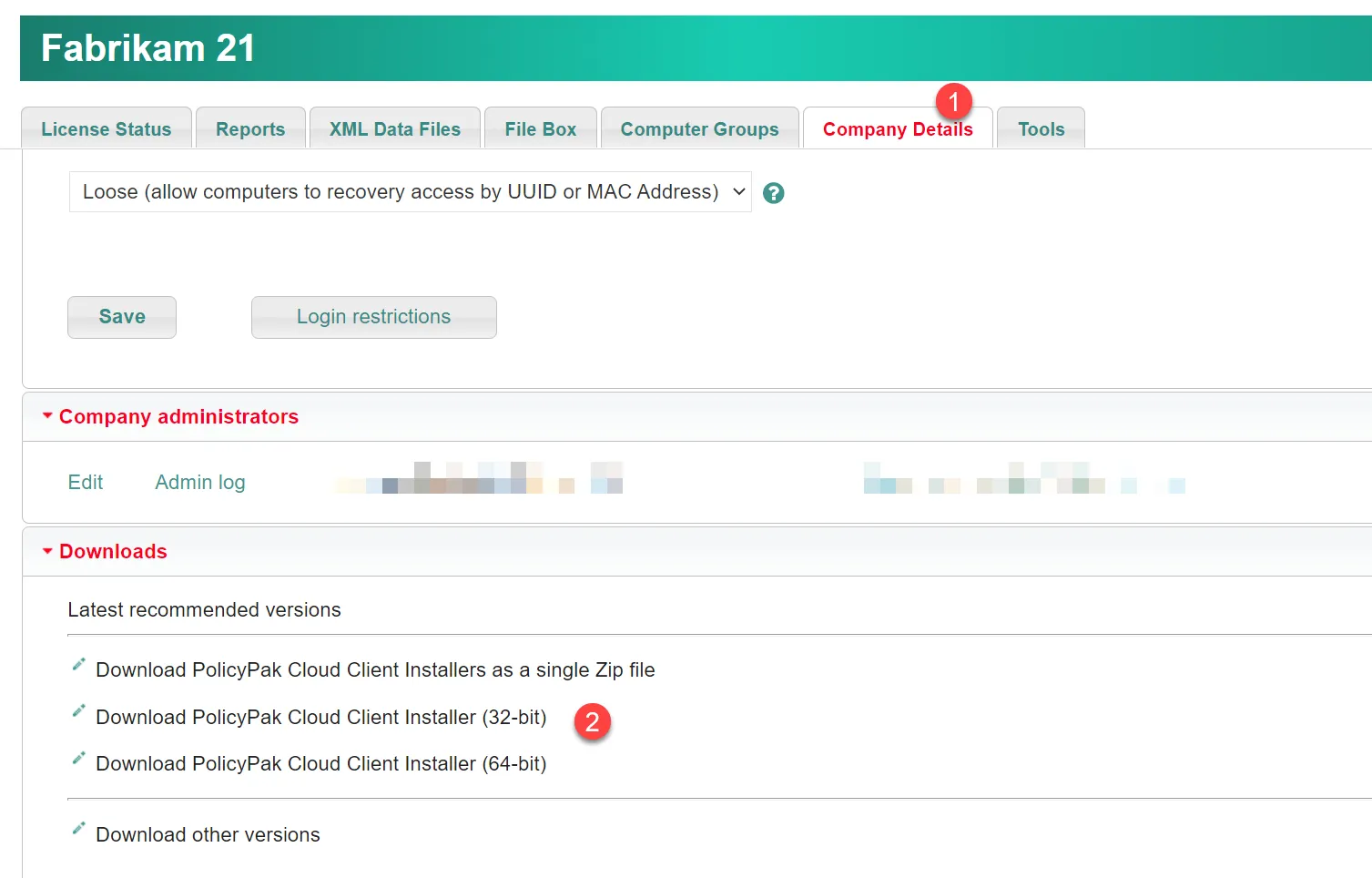Click the Edit administrators link
Image resolution: width=1372 pixels, height=878 pixels.
click(86, 483)
